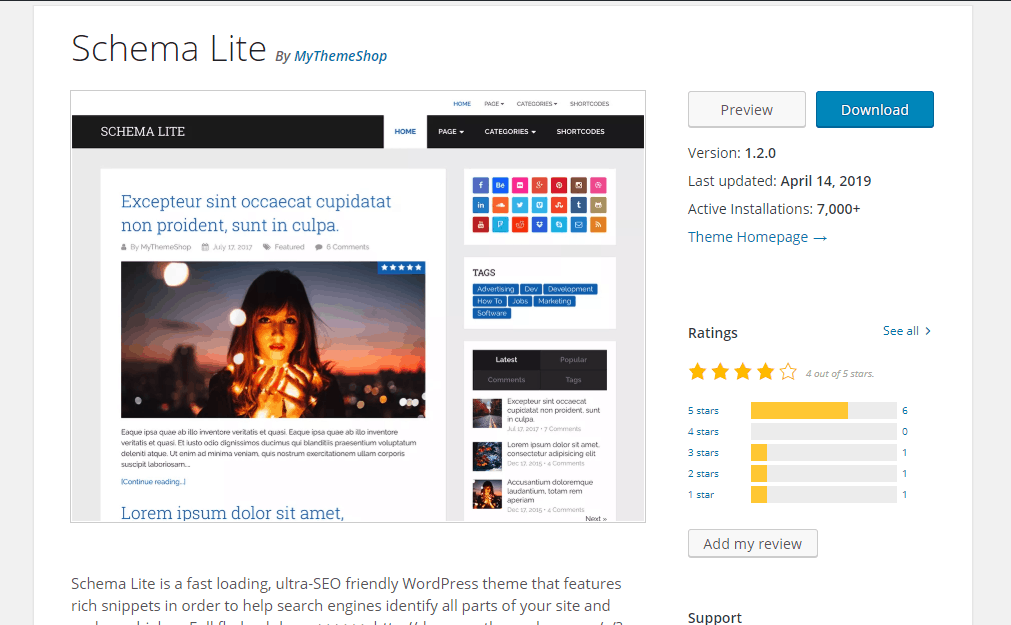Click the theme description paragraph
Viewport: 1011px width, 625px height.
click(x=347, y=600)
